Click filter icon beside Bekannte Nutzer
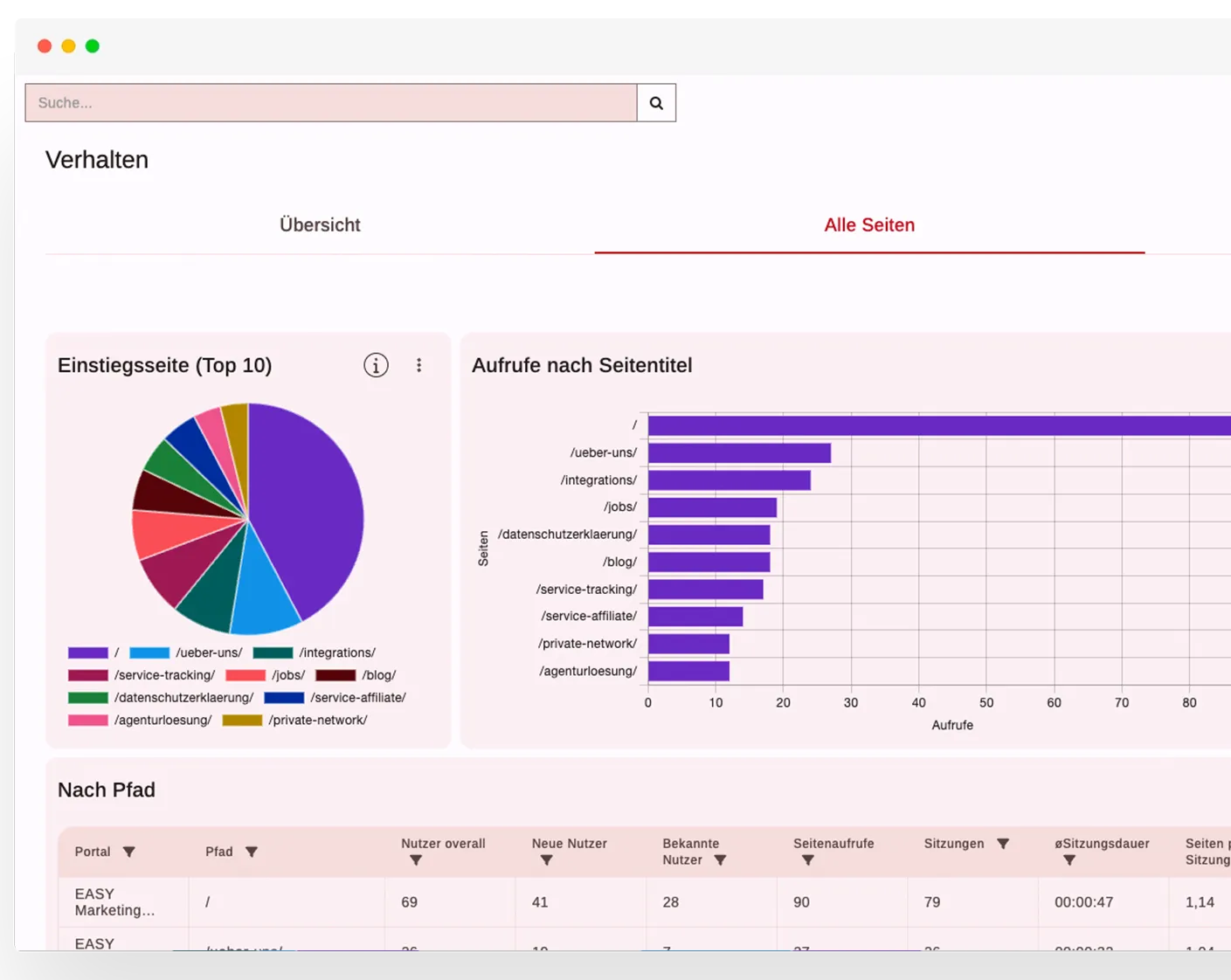This screenshot has width=1231, height=980. pos(720,860)
